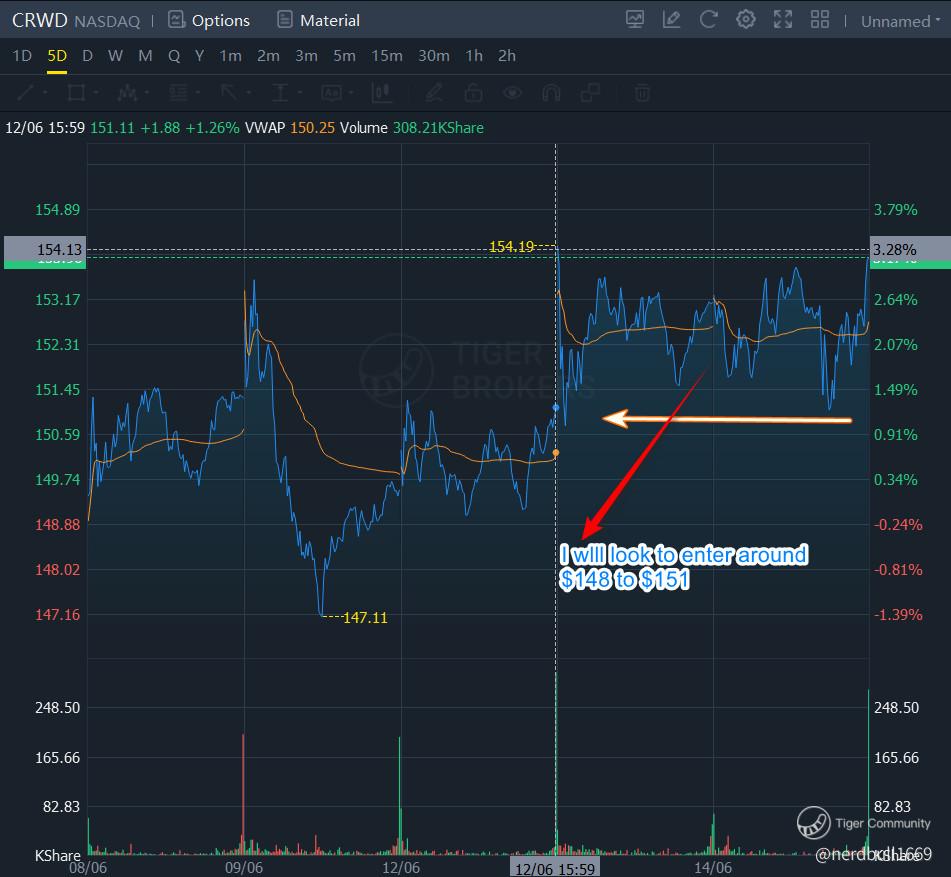Switch to monthly M chart tab
This screenshot has width=951, height=877.
(145, 56)
